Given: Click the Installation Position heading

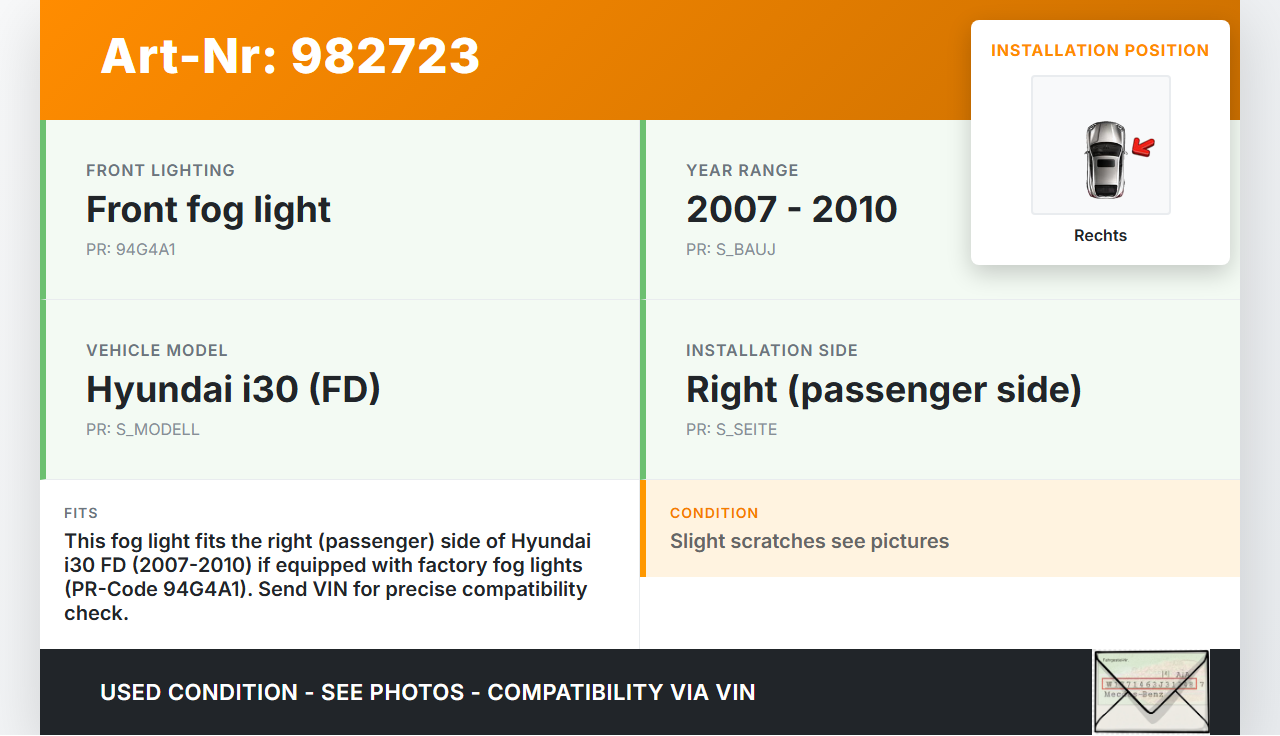Looking at the screenshot, I should pyautogui.click(x=1100, y=50).
